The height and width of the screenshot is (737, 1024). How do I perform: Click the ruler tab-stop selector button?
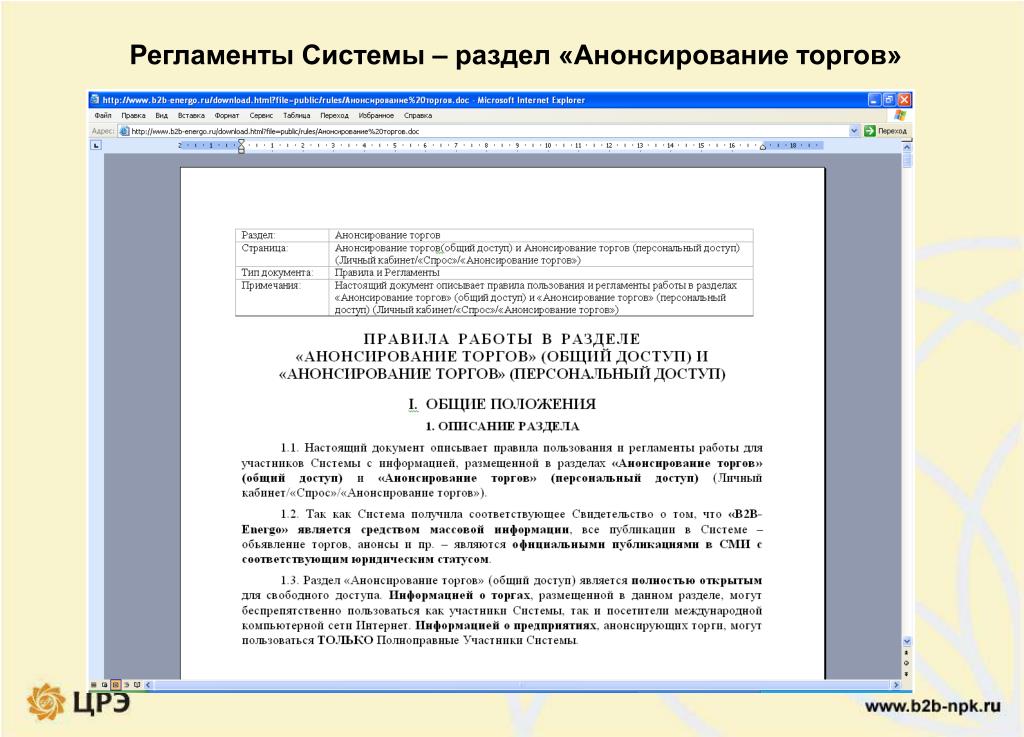(x=96, y=146)
